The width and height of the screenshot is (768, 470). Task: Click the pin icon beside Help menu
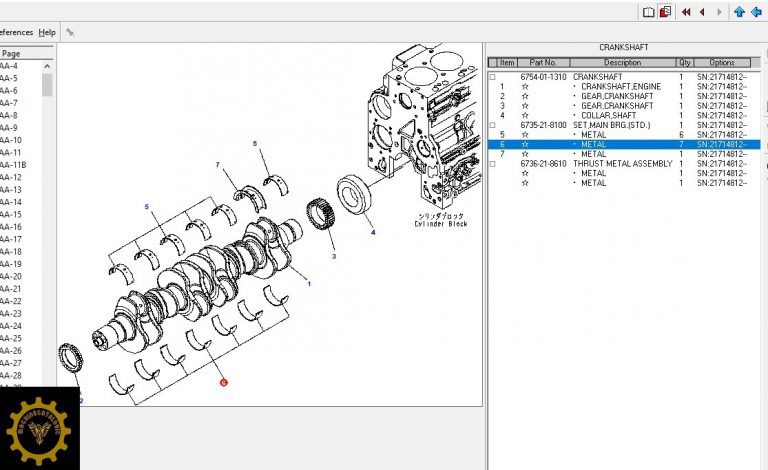(70, 32)
